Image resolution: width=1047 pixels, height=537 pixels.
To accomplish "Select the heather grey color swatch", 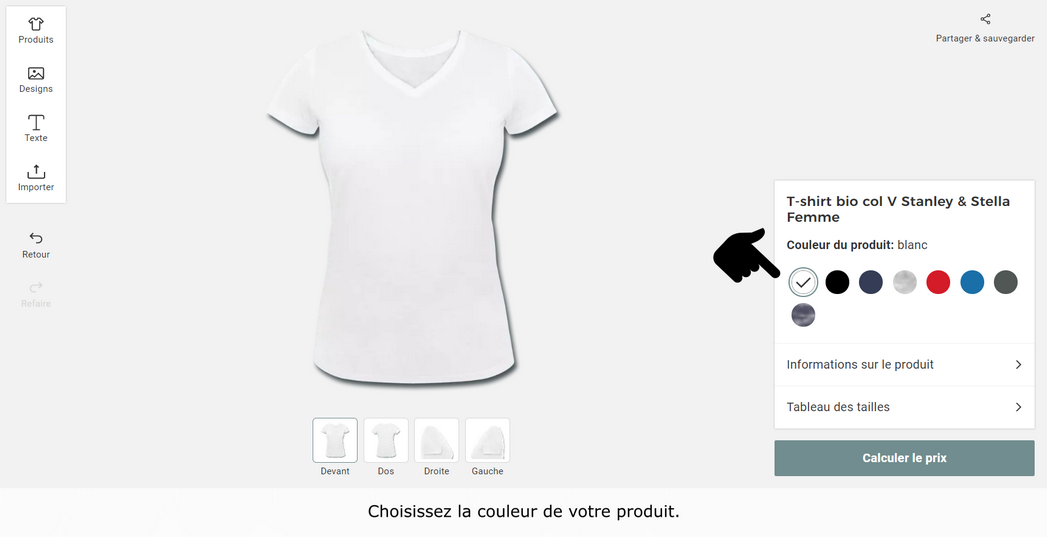I will coord(905,283).
